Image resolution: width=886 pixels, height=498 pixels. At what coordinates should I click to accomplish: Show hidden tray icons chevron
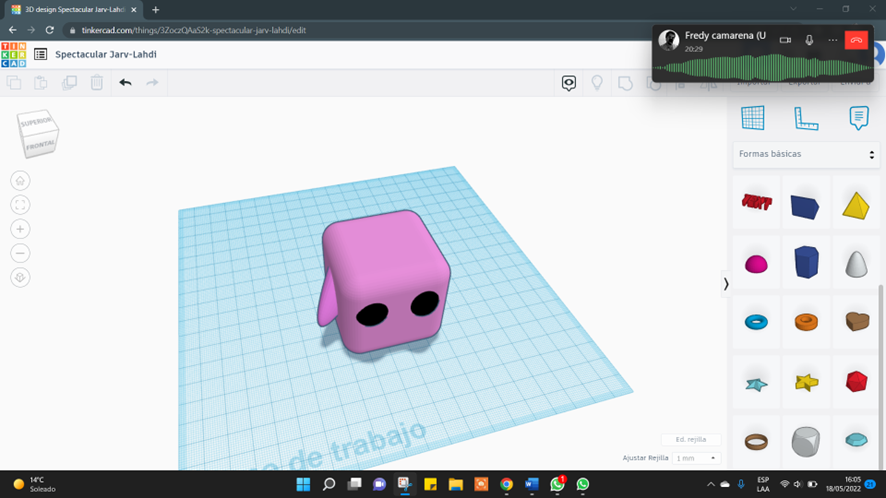[x=710, y=484]
